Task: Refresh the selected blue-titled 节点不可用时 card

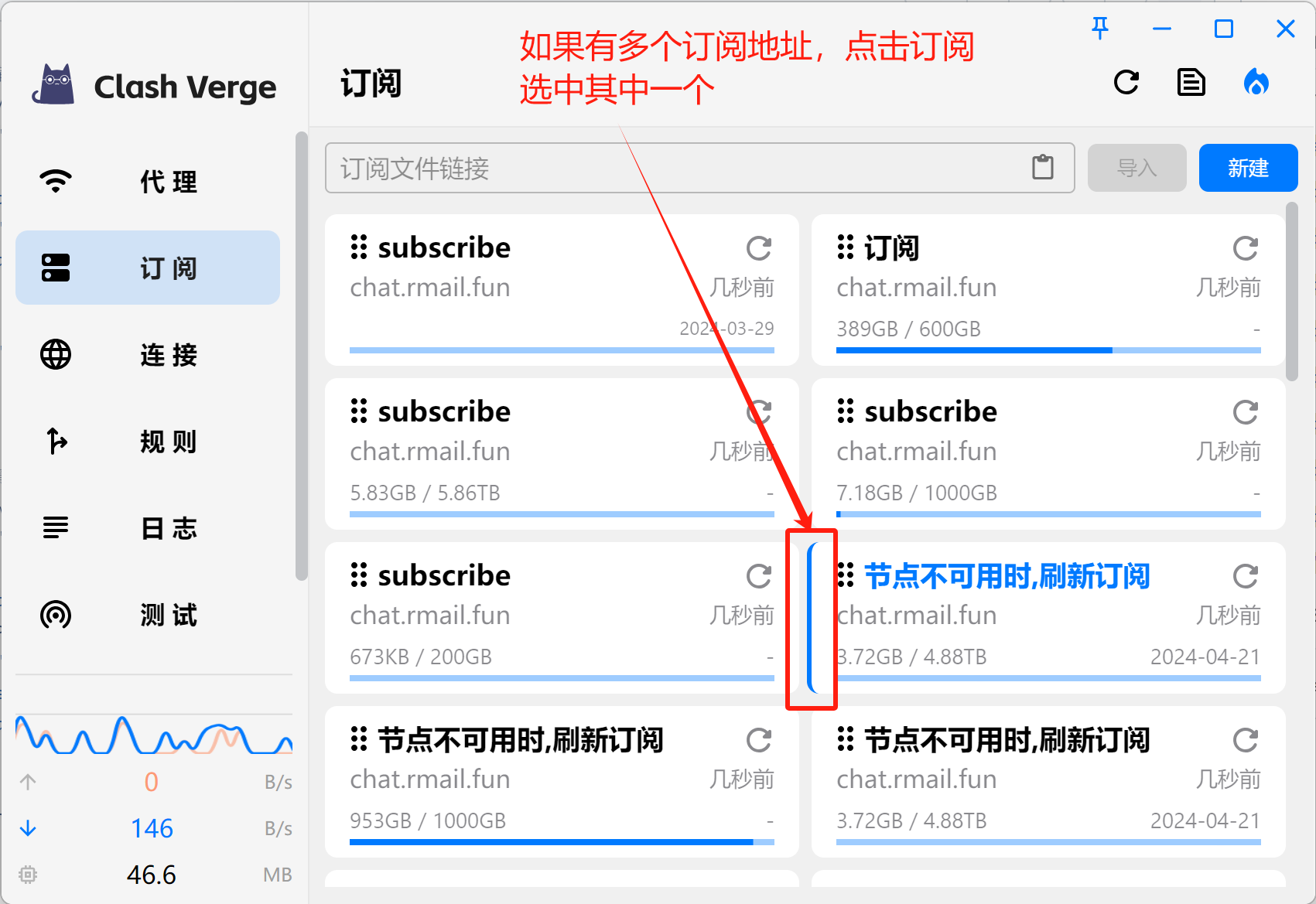Action: [x=1246, y=576]
